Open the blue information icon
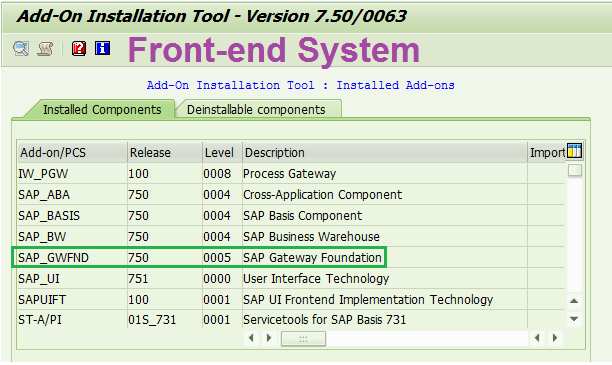This screenshot has width=612, height=365. click(102, 48)
